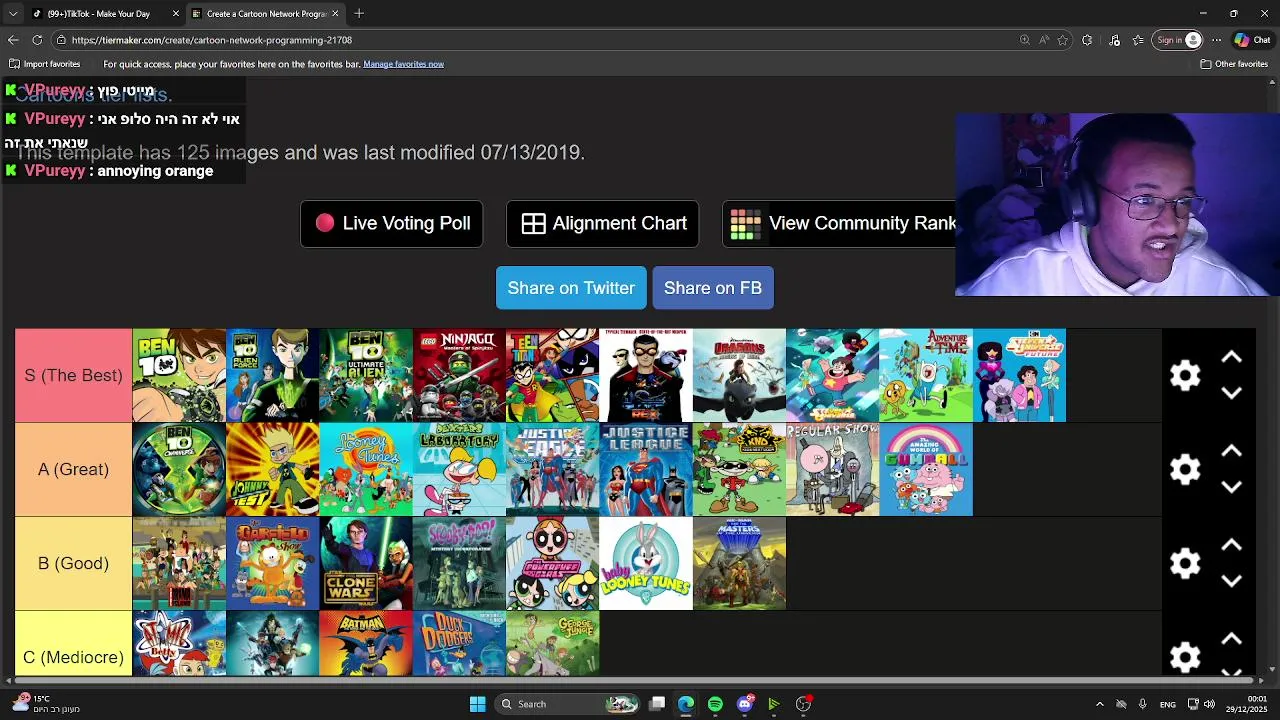Open browser Extensions puzzle icon
Image resolution: width=1280 pixels, height=720 pixels.
point(1087,40)
